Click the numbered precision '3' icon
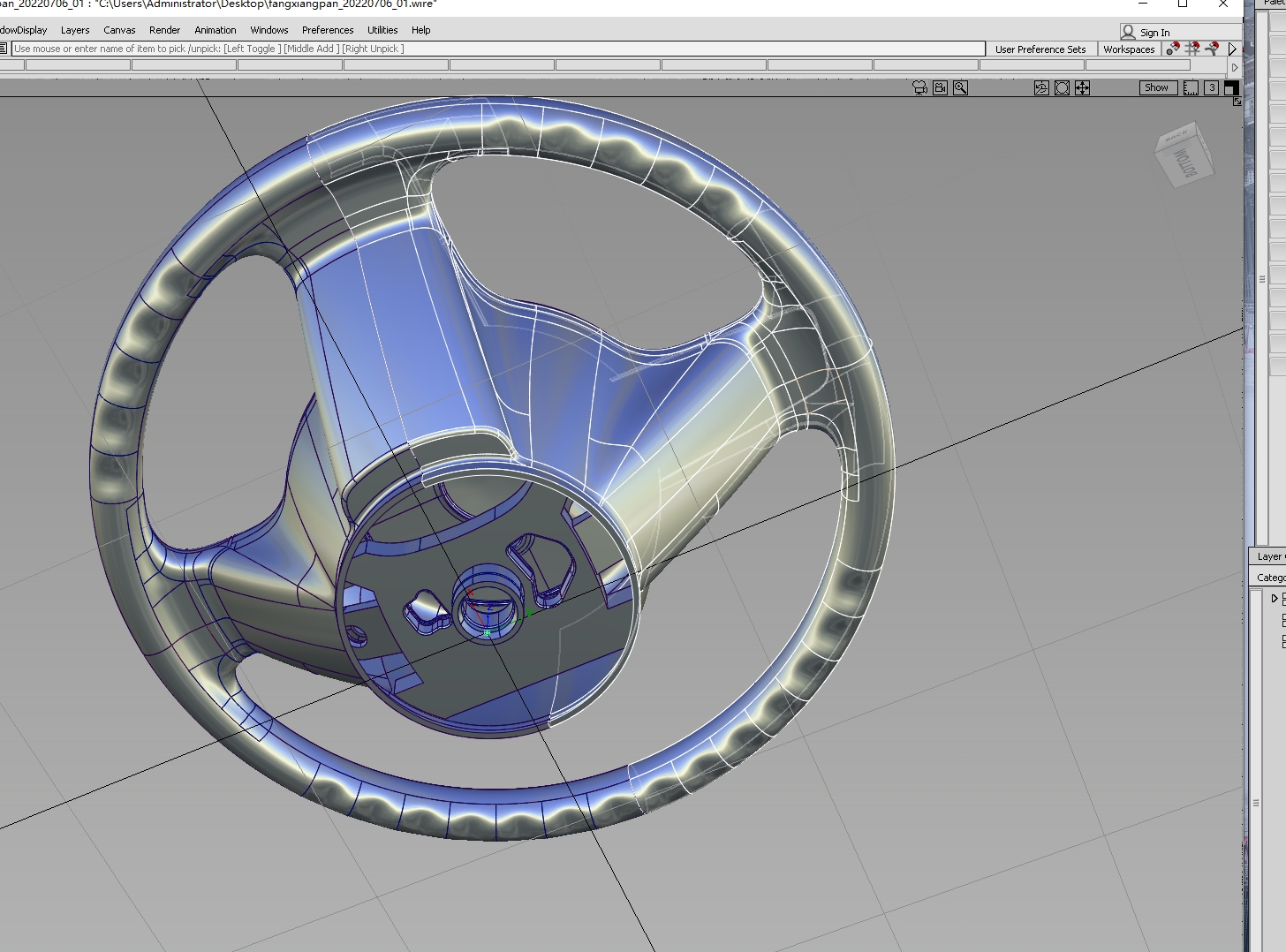The height and width of the screenshot is (952, 1286). [x=1213, y=87]
